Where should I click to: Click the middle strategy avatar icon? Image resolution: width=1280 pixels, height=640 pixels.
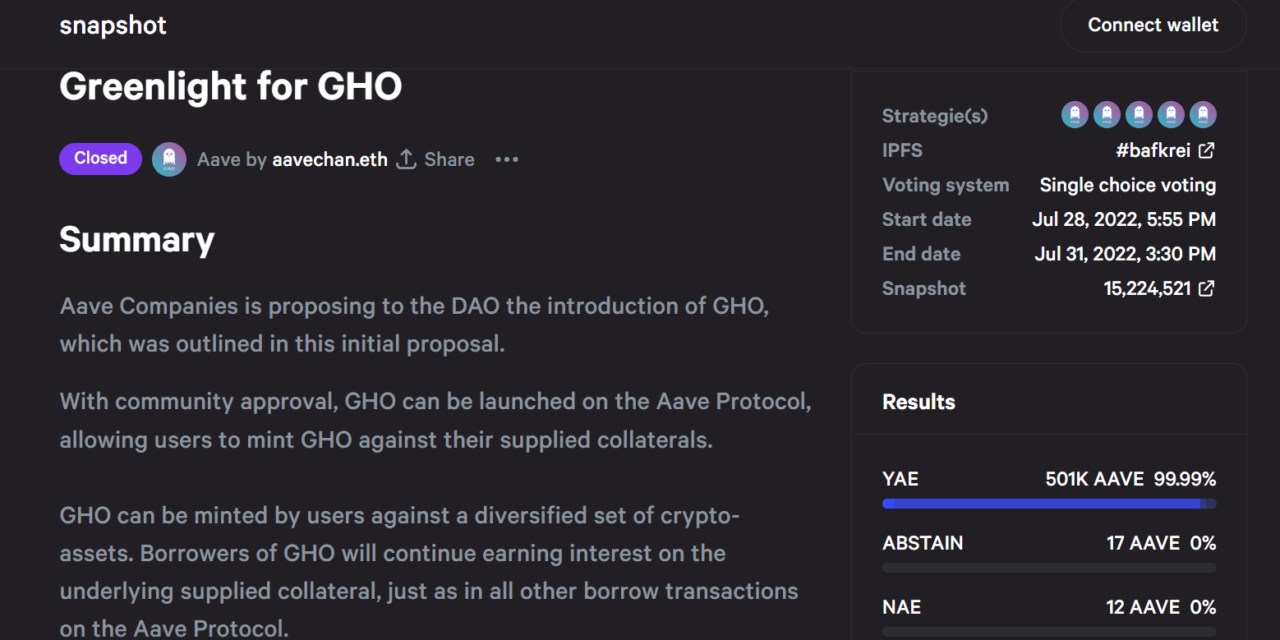click(1139, 115)
